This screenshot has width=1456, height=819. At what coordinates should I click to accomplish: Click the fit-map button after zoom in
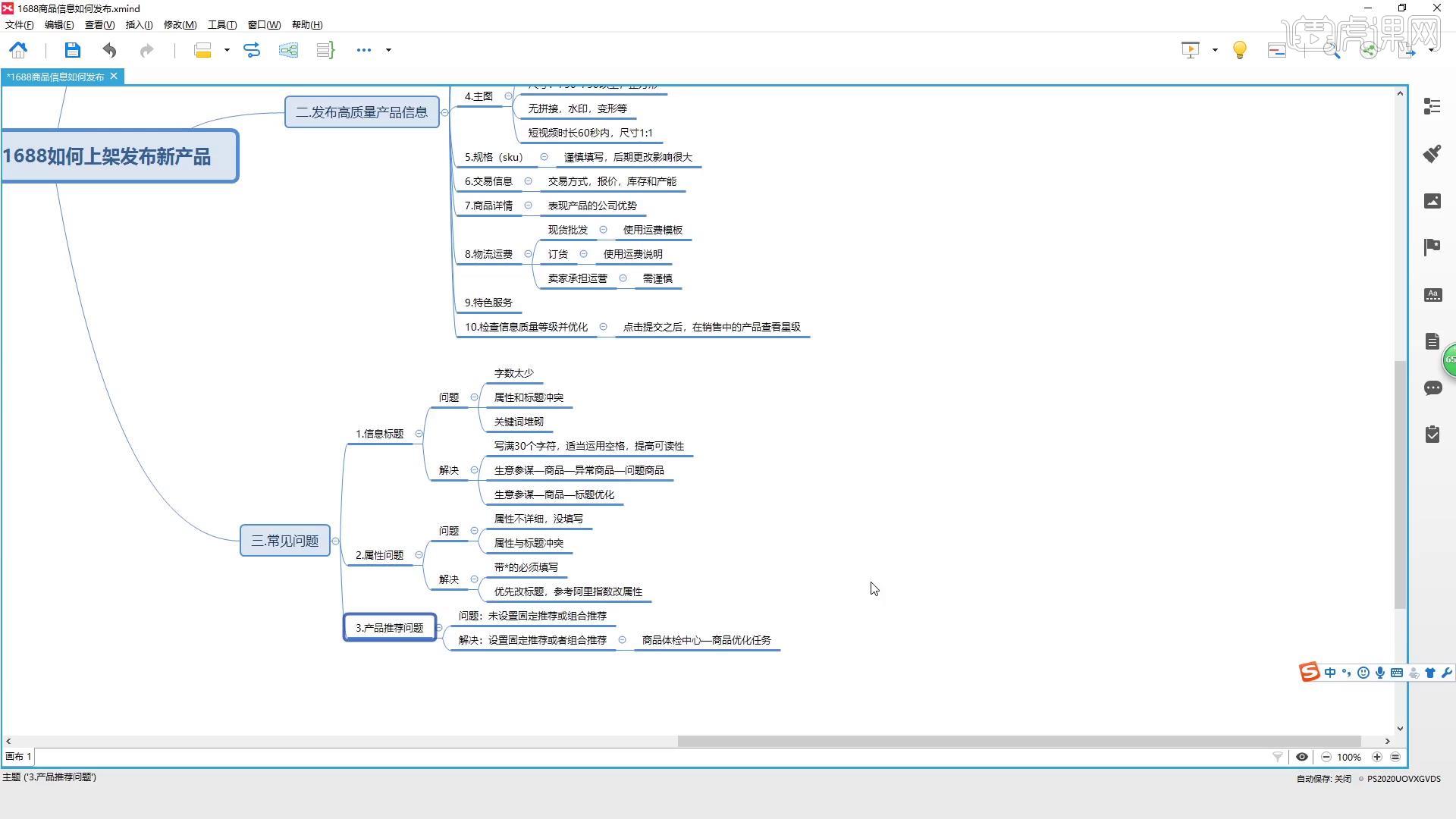pyautogui.click(x=1395, y=757)
